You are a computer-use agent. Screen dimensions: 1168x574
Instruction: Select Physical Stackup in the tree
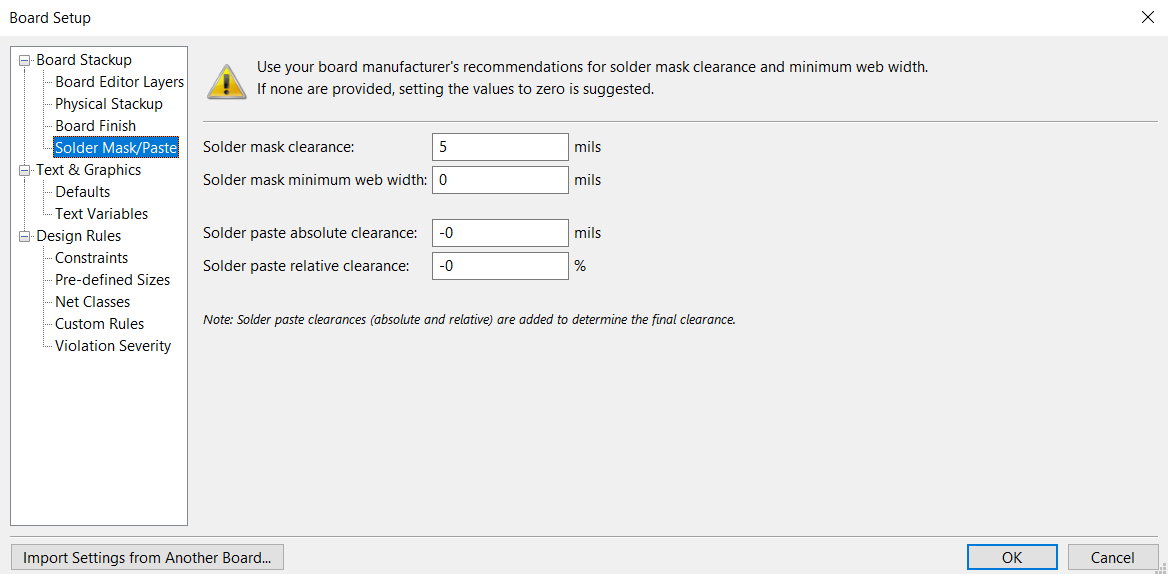point(109,104)
